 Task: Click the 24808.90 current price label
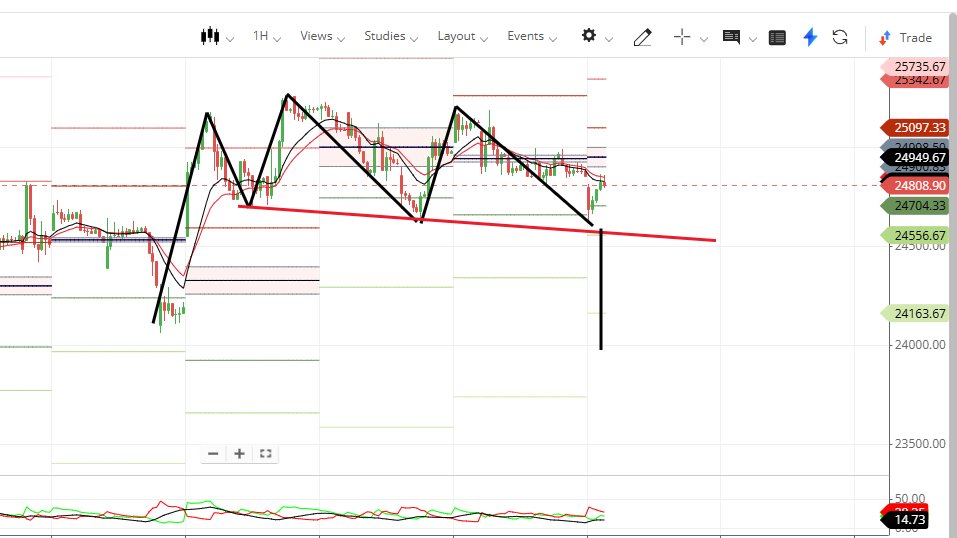click(915, 185)
